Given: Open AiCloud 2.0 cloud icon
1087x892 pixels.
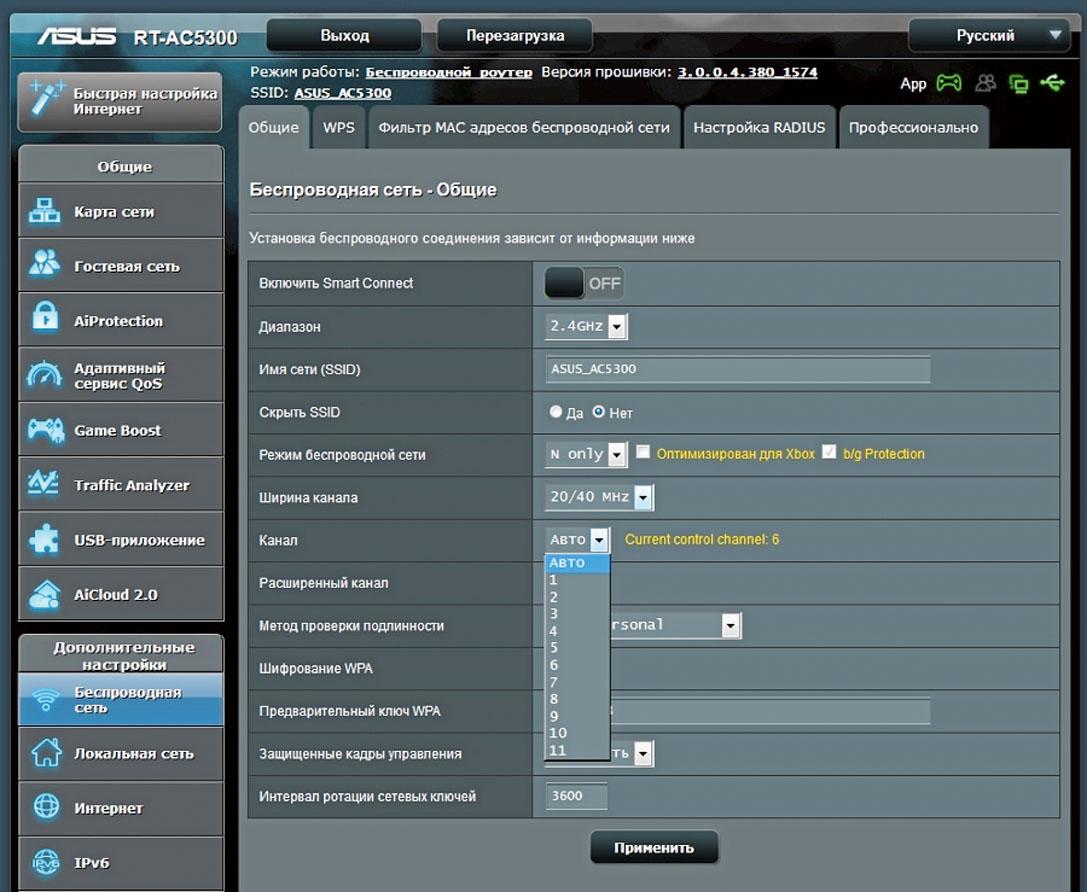Looking at the screenshot, I should (45, 594).
